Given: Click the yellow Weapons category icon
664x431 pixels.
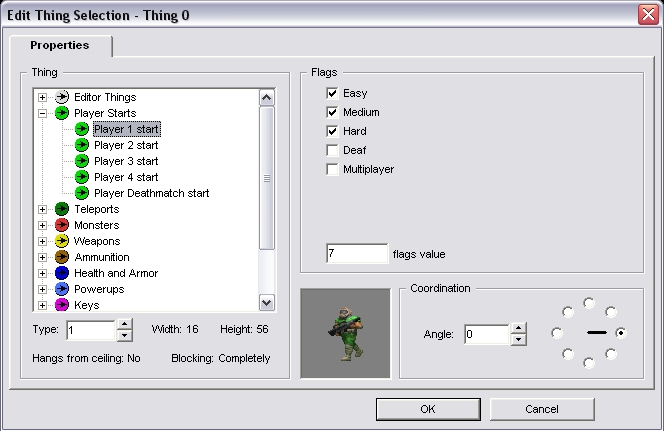Looking at the screenshot, I should tap(62, 241).
